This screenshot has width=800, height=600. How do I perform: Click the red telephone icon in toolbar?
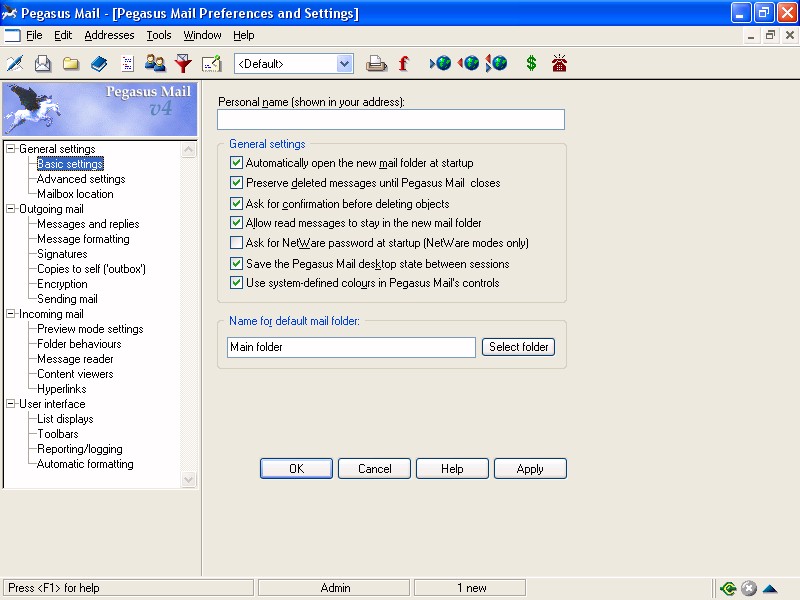559,63
